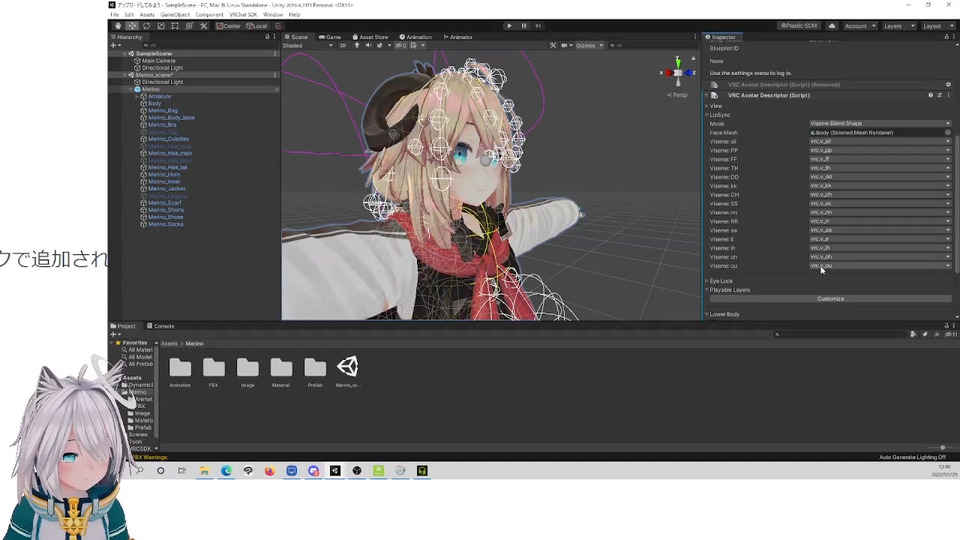
Task: Click the Customize button
Action: point(830,299)
